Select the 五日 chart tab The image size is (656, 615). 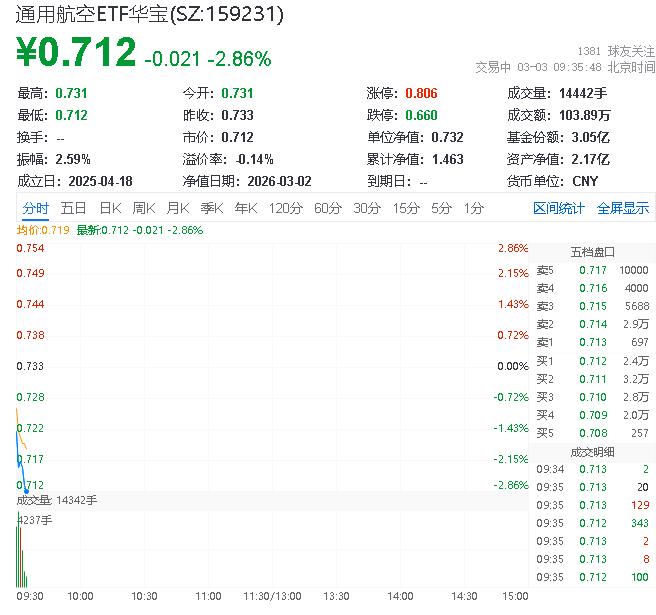(x=73, y=208)
